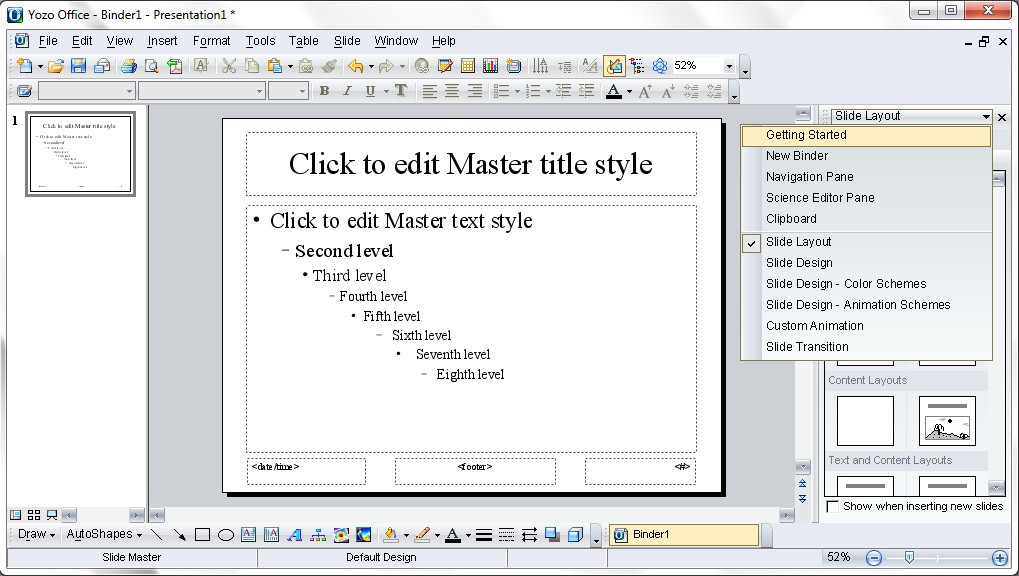Click the Binder1 taskbar button

click(684, 535)
